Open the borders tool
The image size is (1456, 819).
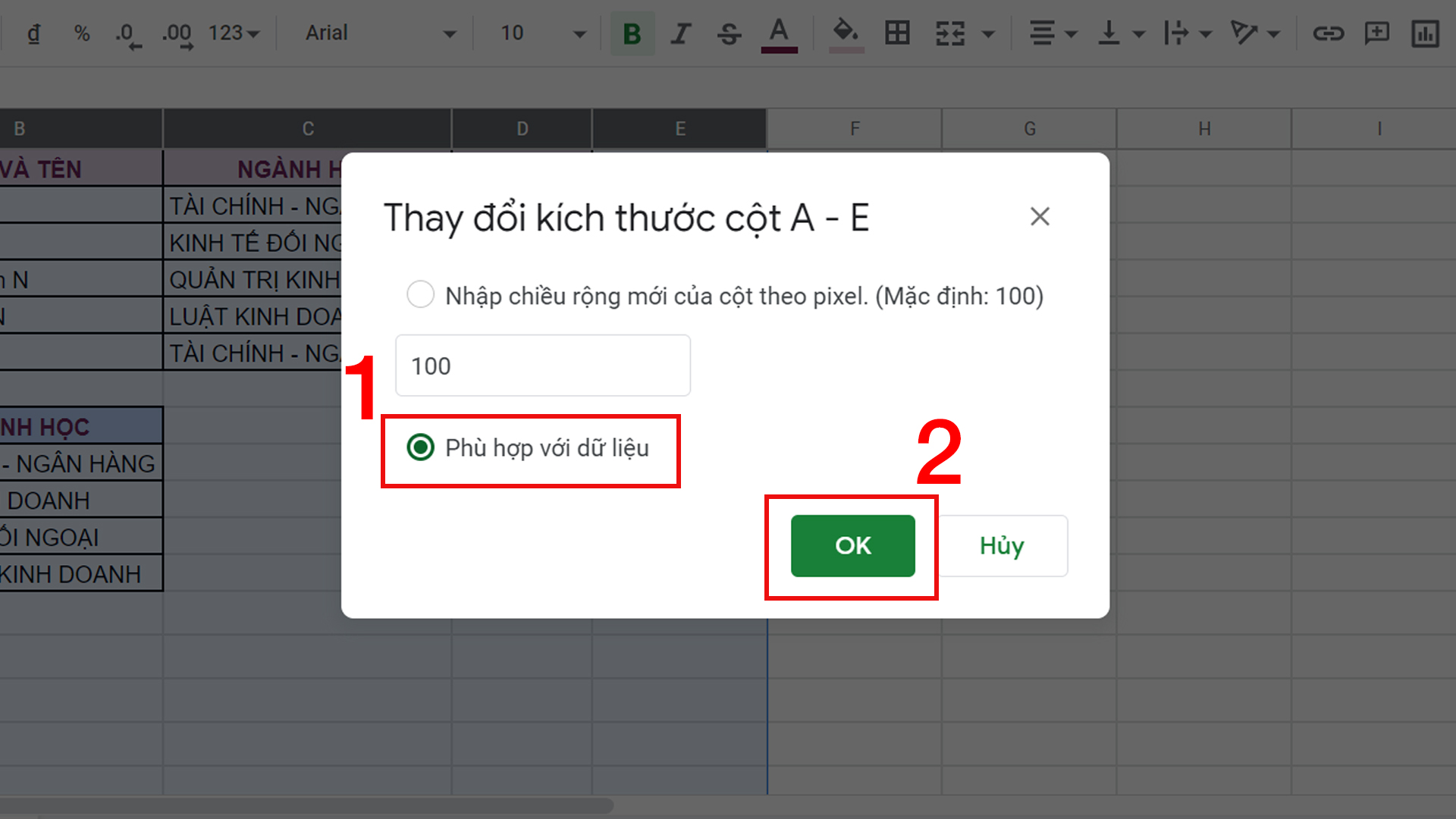[897, 33]
